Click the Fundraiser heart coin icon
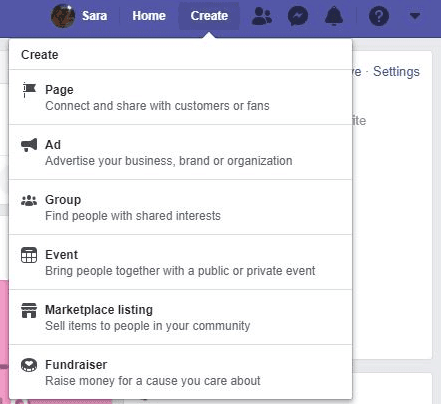The height and width of the screenshot is (404, 441). coord(29,365)
